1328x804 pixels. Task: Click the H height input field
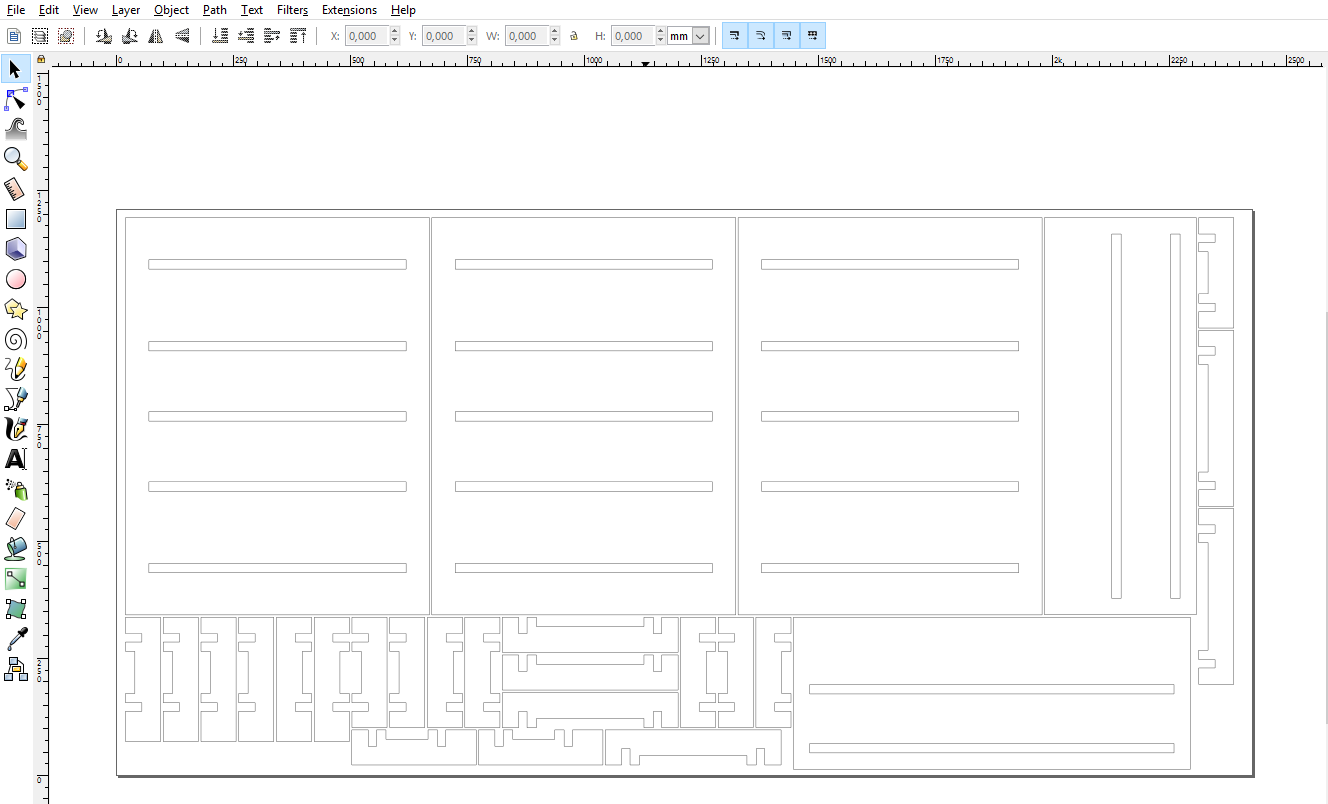(632, 36)
